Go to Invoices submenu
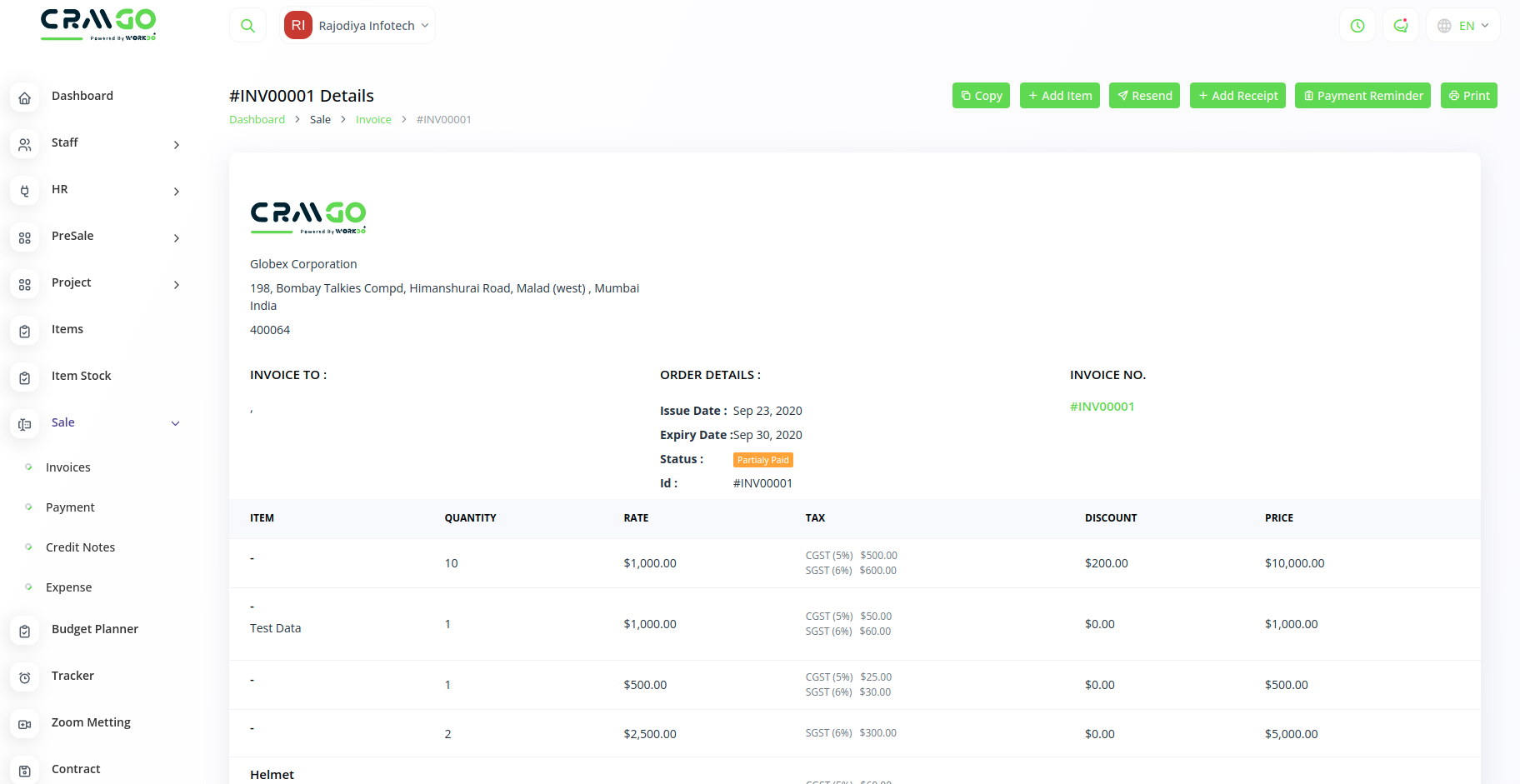The height and width of the screenshot is (784, 1520). tap(68, 467)
